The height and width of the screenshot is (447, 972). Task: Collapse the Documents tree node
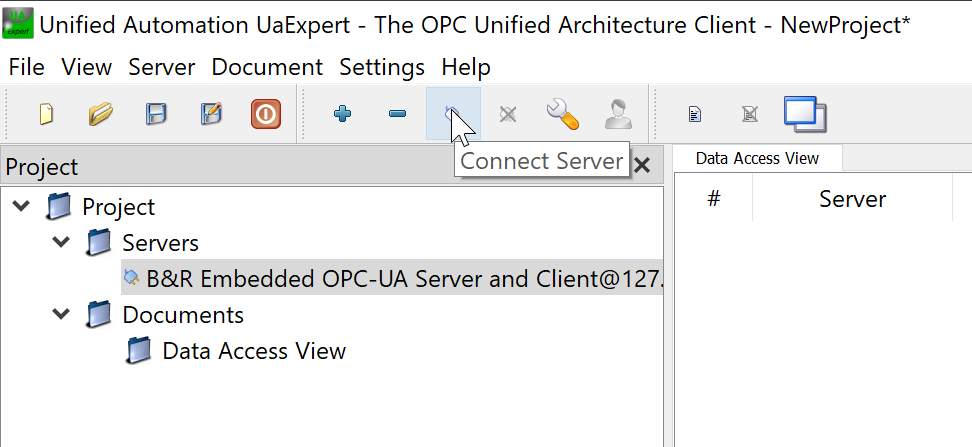[61, 314]
